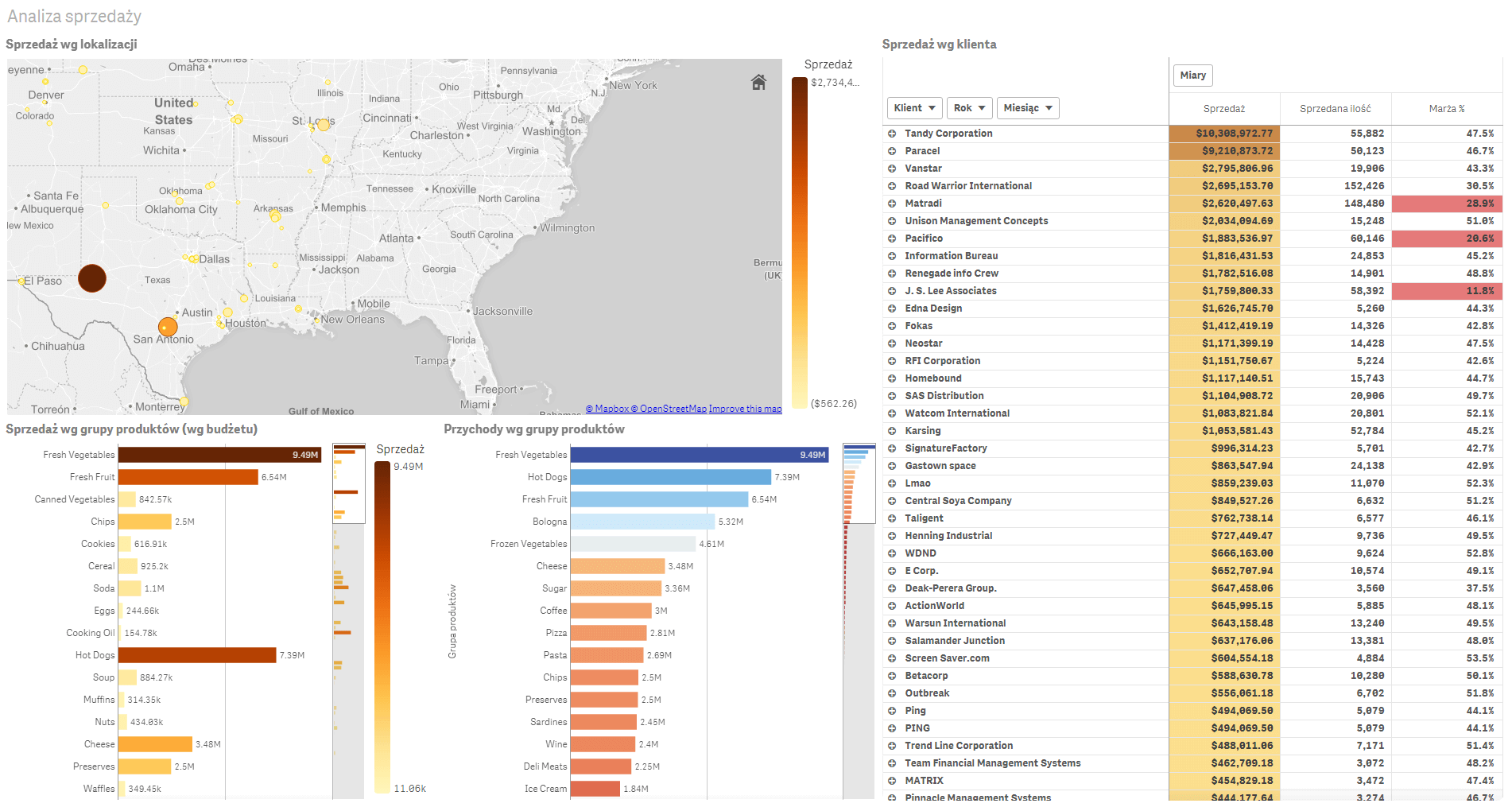Select Fresh Vegetables blue revenue bar

(700, 455)
